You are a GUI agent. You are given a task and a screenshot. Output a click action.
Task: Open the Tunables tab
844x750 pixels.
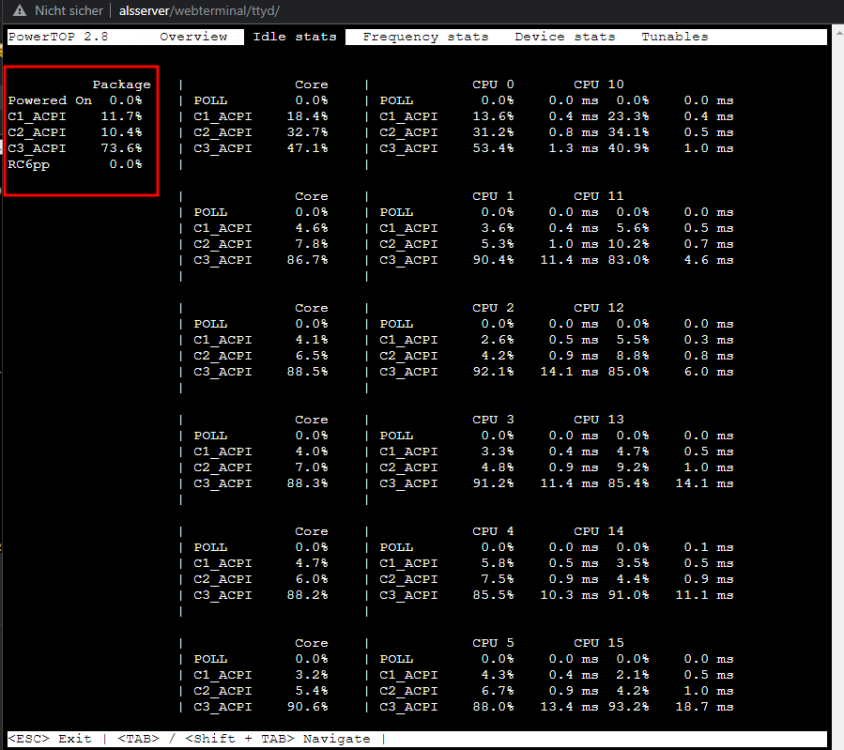pos(674,37)
